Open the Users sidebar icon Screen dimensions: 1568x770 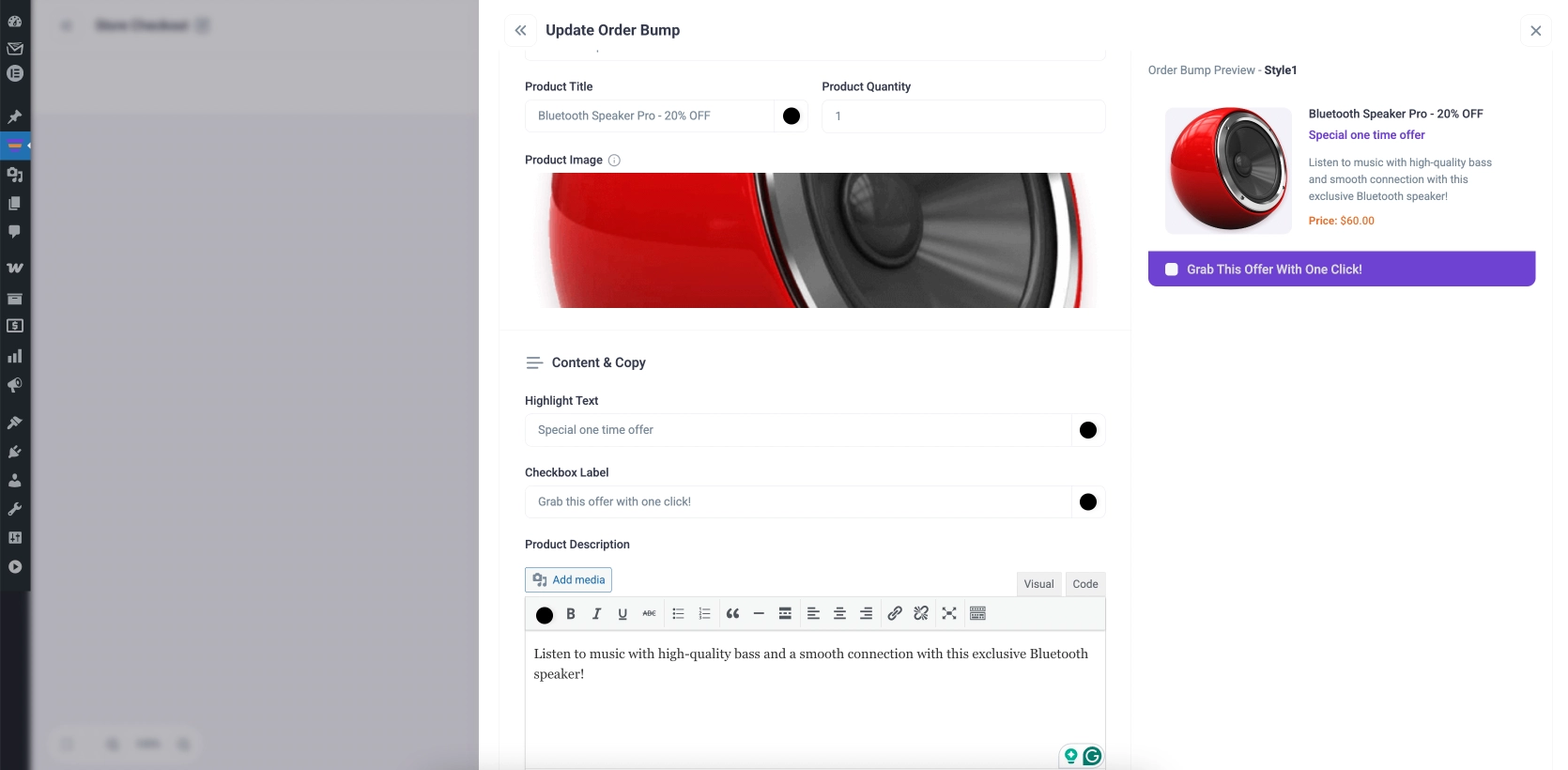pyautogui.click(x=15, y=480)
